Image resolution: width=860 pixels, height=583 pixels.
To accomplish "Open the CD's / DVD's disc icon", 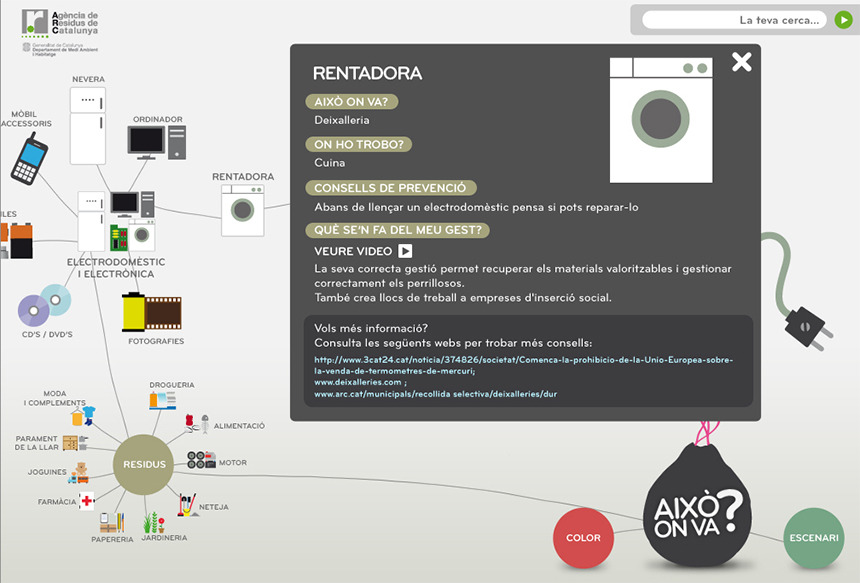I will coord(44,305).
